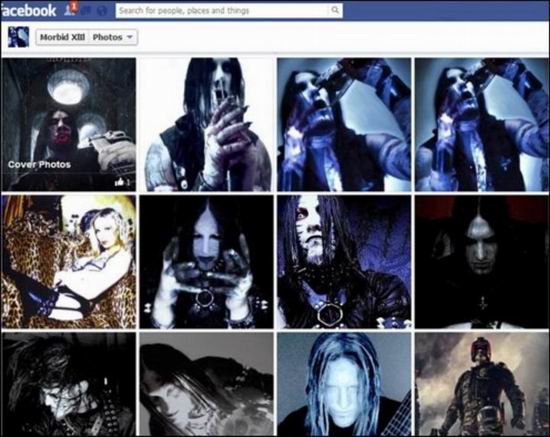Open photo of pale face holding hands up
Image resolution: width=550 pixels, height=437 pixels.
[206, 262]
